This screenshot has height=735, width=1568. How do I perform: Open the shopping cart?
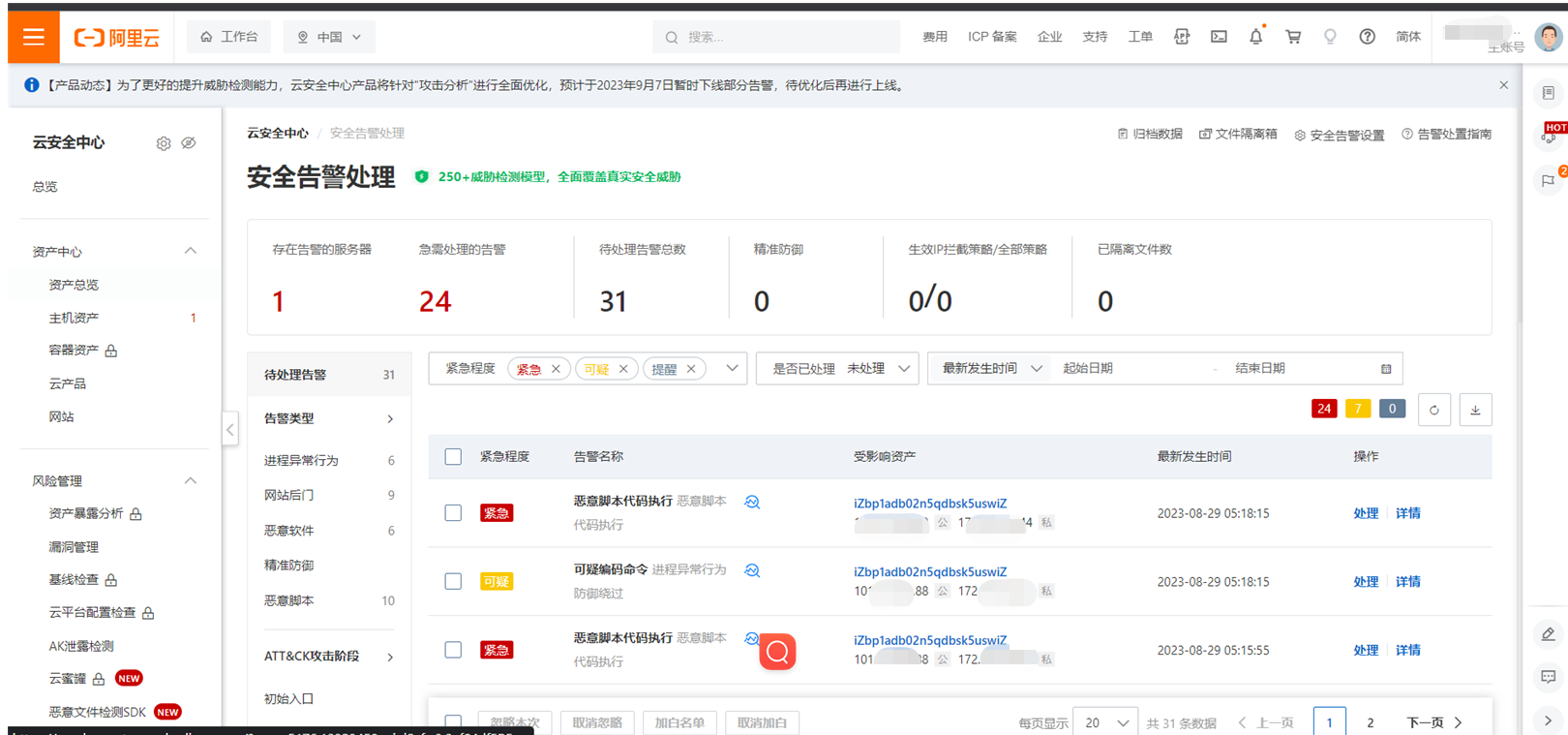pyautogui.click(x=1293, y=37)
